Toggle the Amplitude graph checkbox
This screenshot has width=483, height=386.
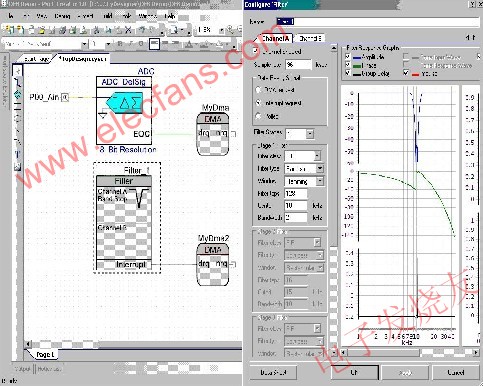(348, 57)
